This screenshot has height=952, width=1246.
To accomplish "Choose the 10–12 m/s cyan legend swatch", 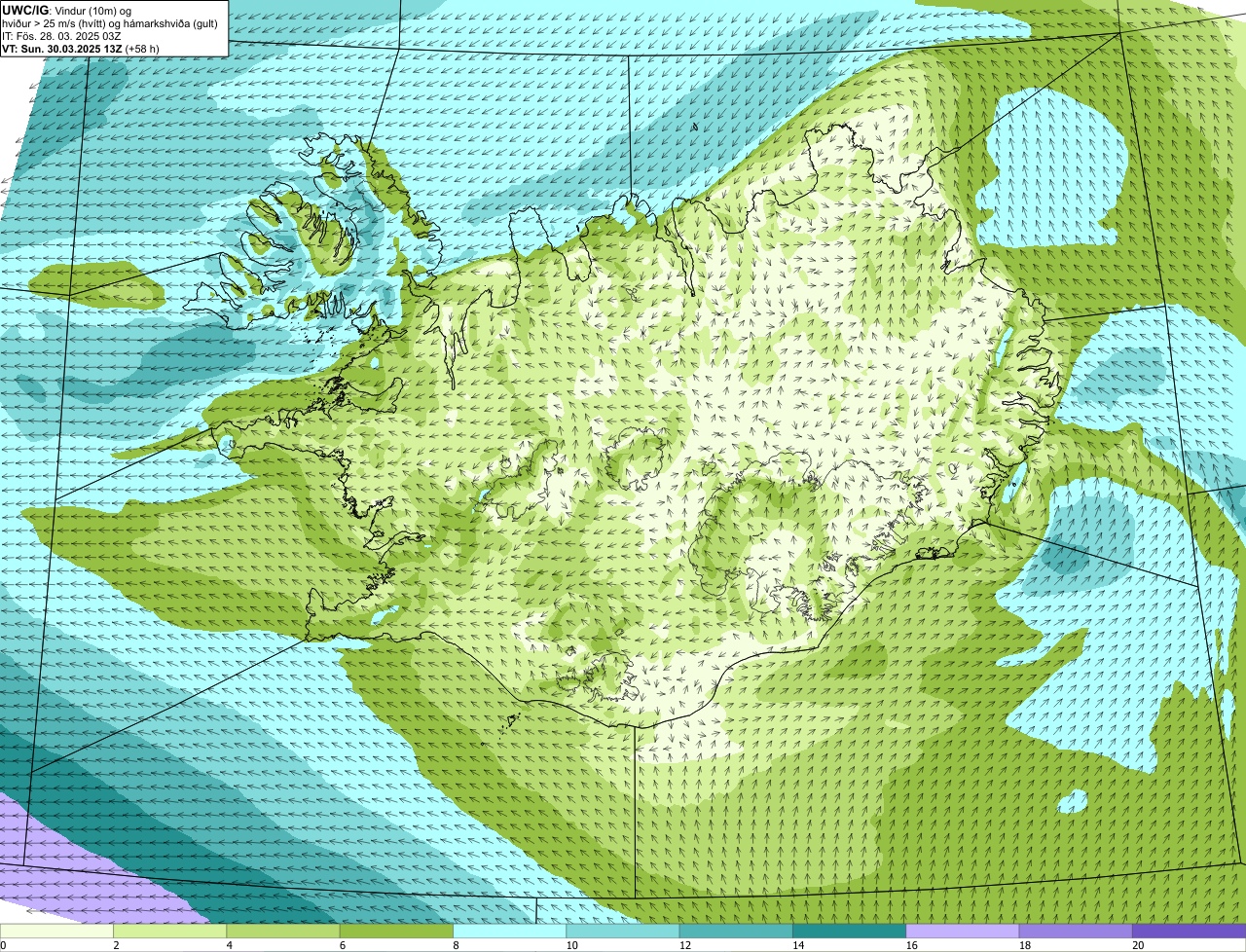I will (623, 931).
